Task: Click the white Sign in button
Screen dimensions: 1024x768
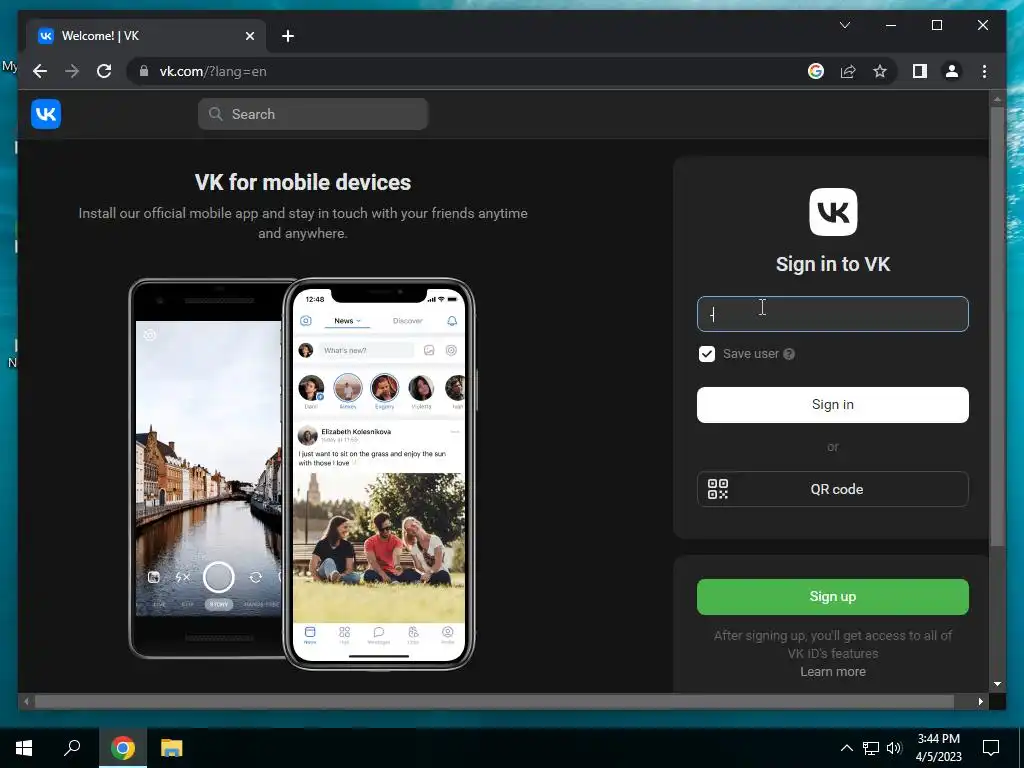Action: (x=833, y=405)
